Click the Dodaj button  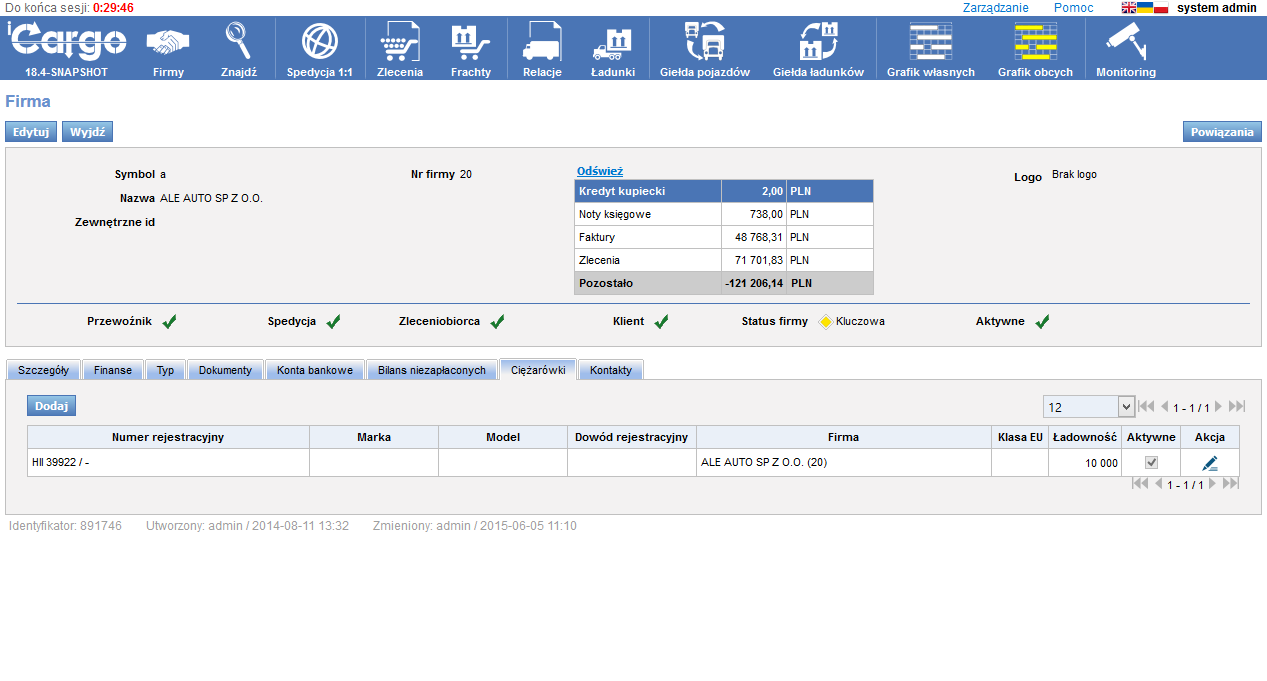tap(51, 405)
